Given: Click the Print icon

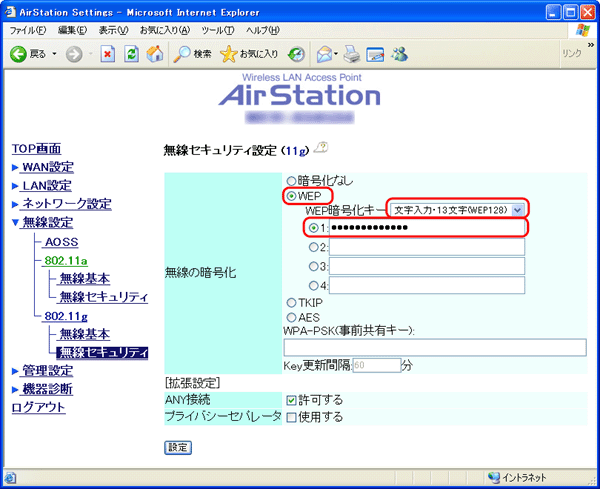Looking at the screenshot, I should coord(351,54).
